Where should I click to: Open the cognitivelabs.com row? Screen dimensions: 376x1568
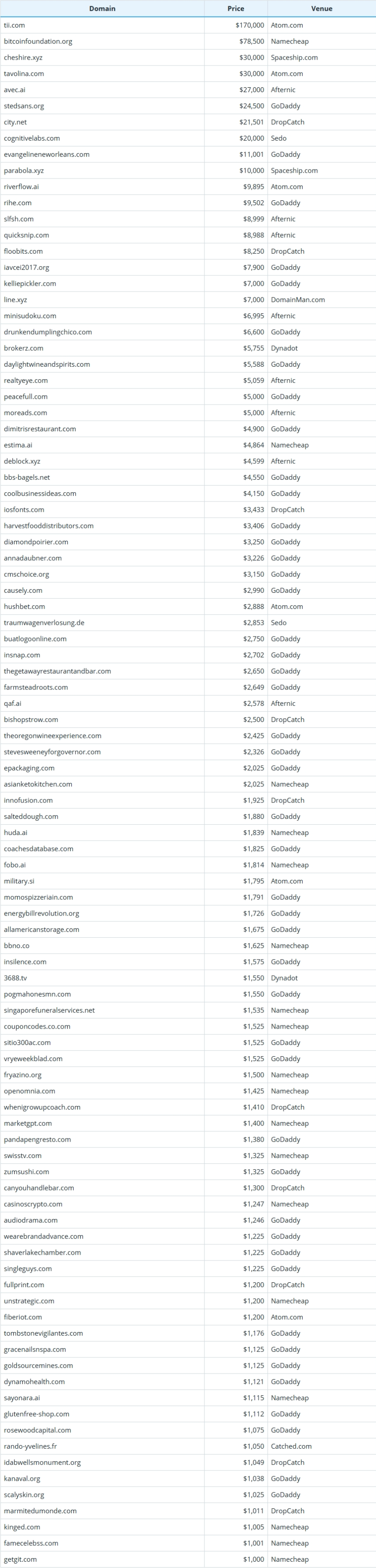pos(32,138)
